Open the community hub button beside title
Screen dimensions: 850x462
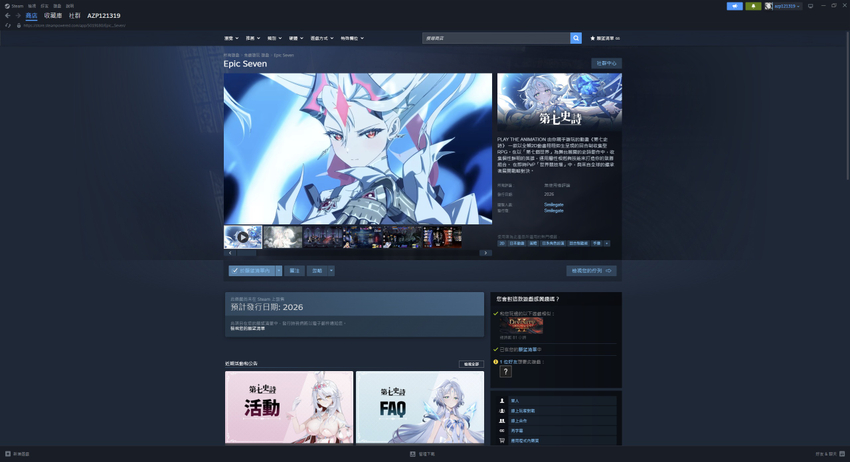click(606, 63)
